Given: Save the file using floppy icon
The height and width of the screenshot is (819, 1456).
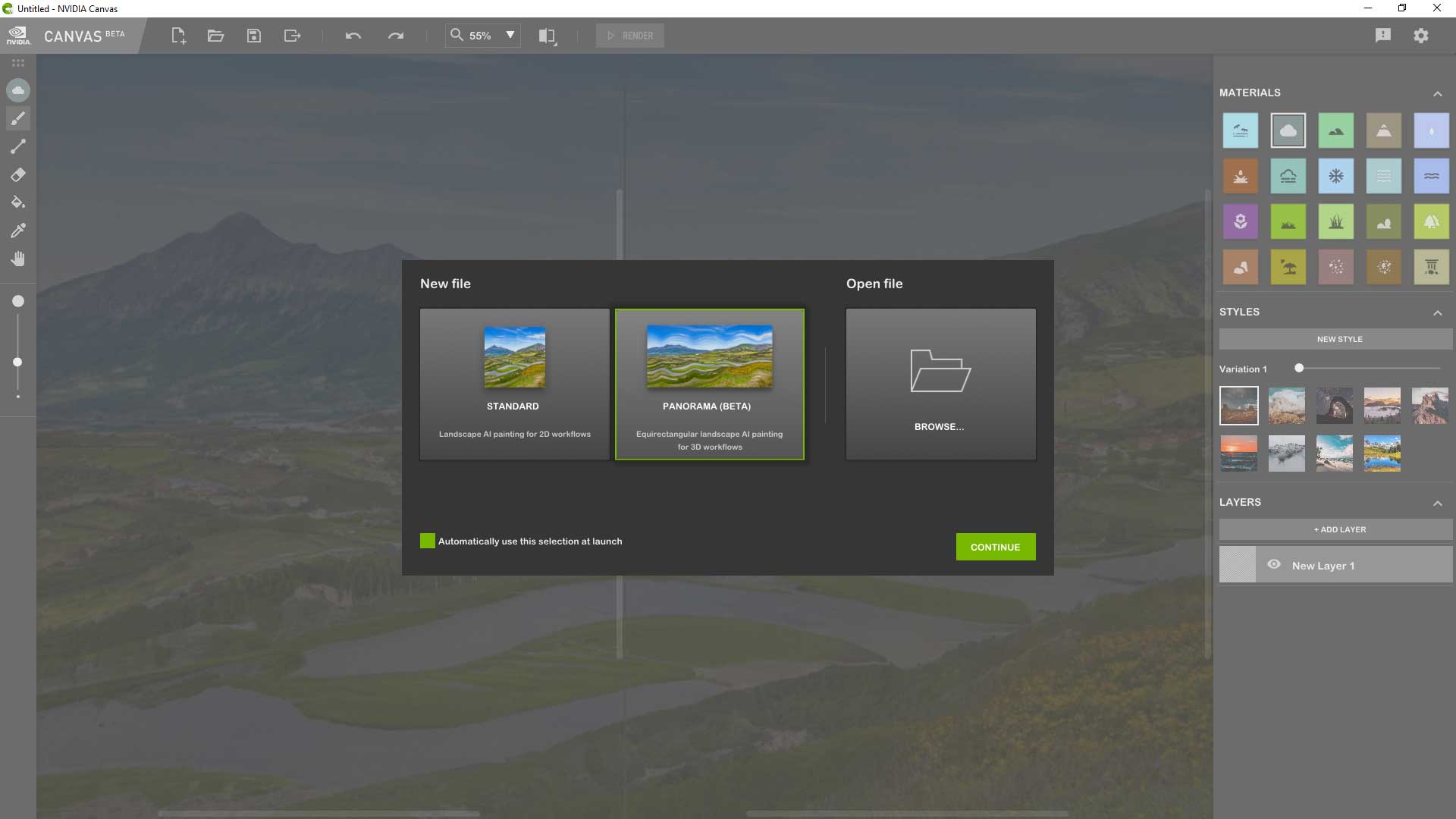Looking at the screenshot, I should point(254,36).
